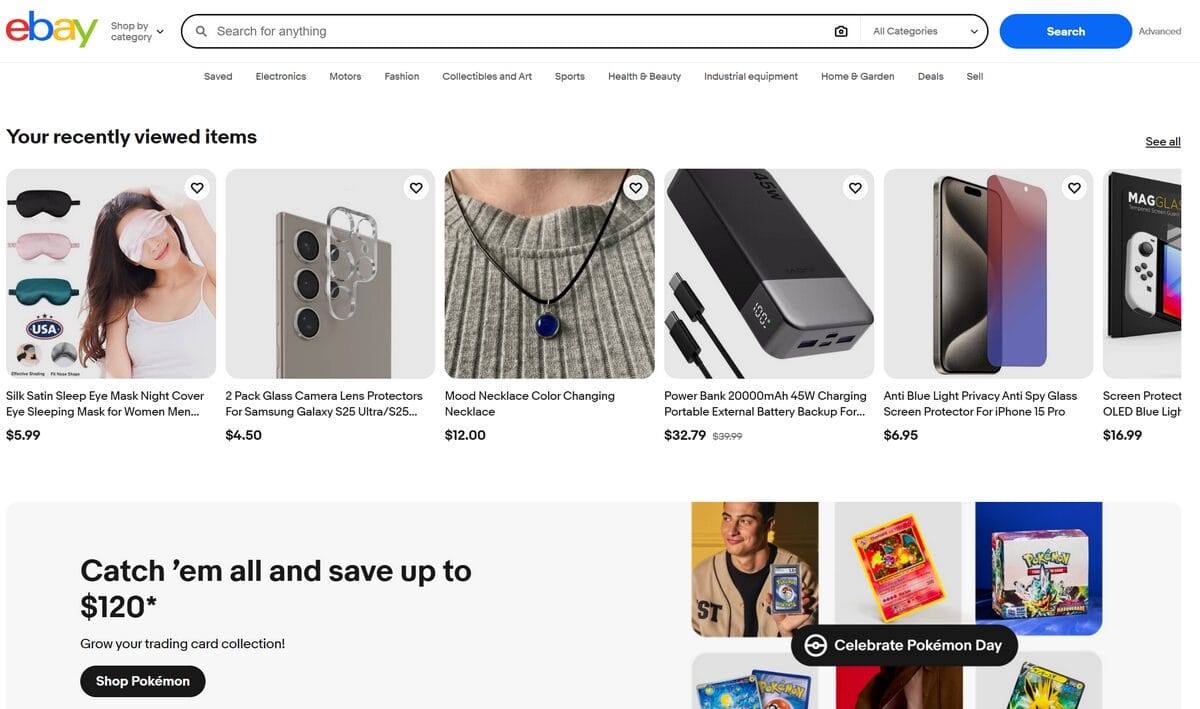Open the Electronics category
Screen dimensions: 1200x709
click(281, 76)
